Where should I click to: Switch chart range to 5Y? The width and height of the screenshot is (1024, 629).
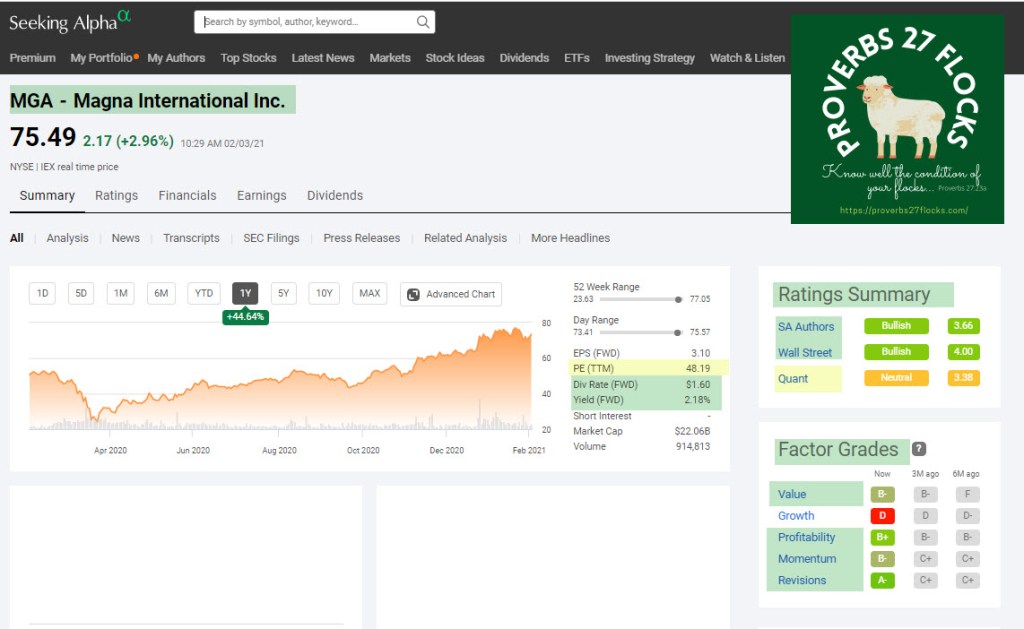[283, 294]
